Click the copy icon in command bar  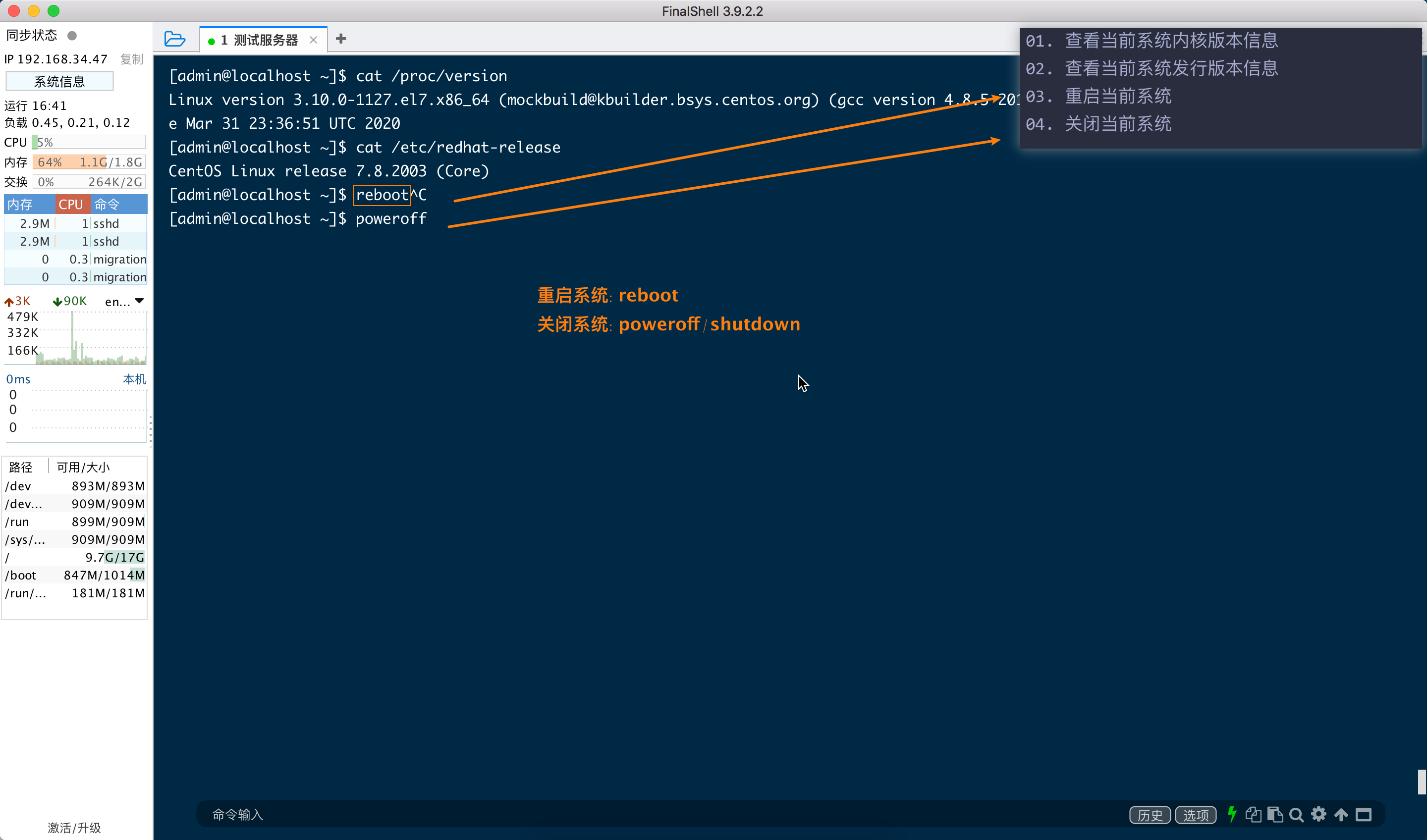point(1253,815)
